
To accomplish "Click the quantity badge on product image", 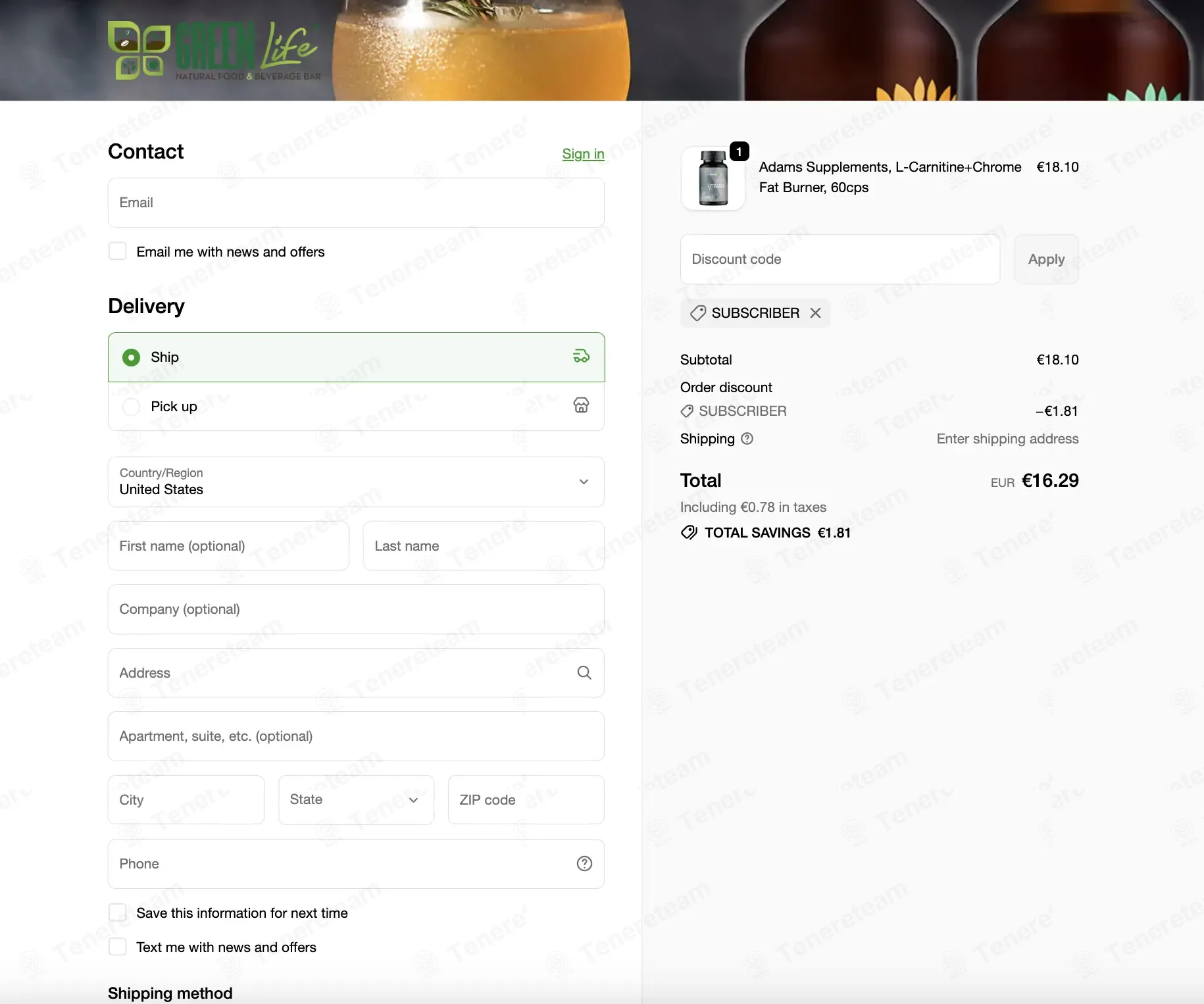I will (739, 152).
